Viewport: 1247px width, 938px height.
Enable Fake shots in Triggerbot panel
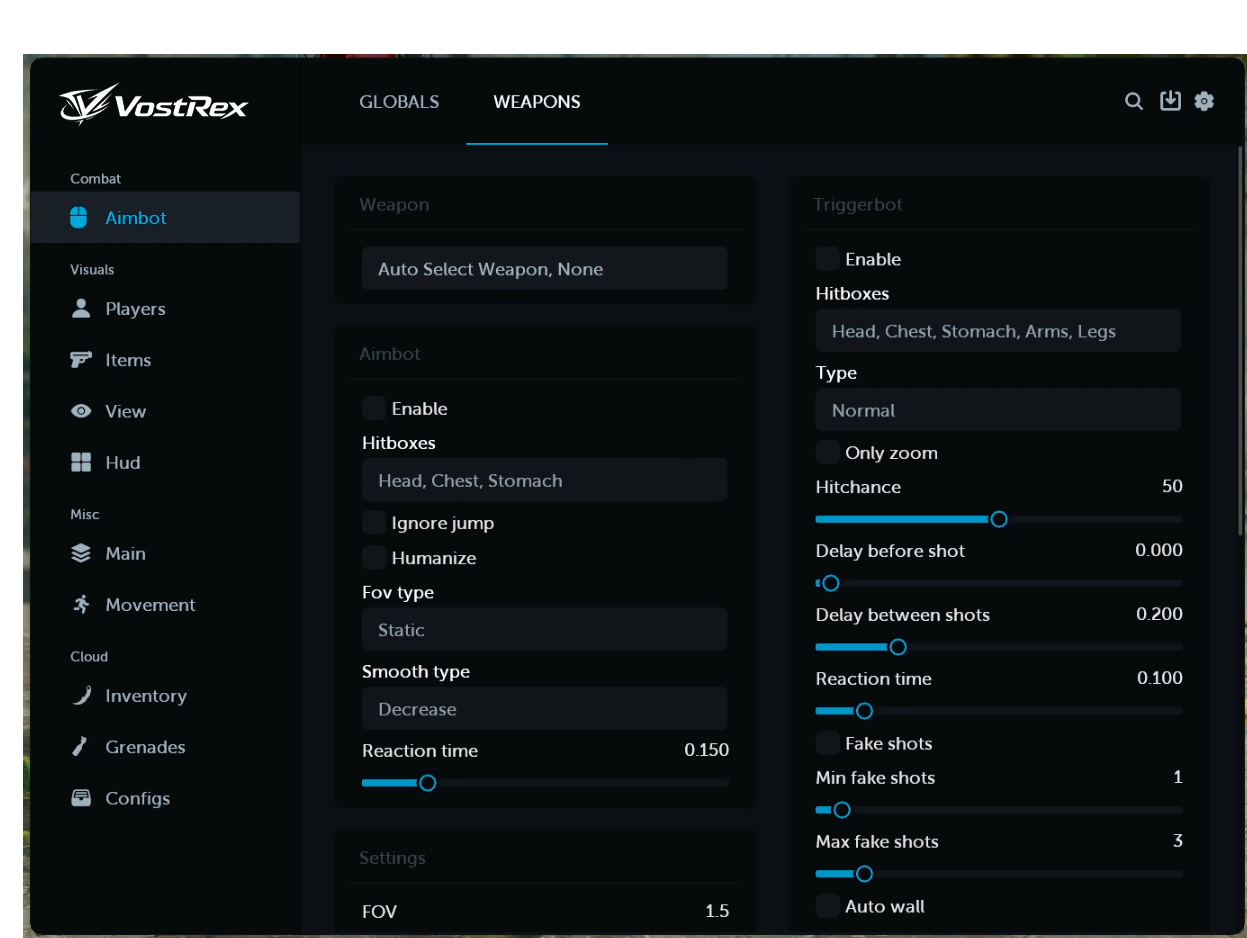pyautogui.click(x=827, y=743)
